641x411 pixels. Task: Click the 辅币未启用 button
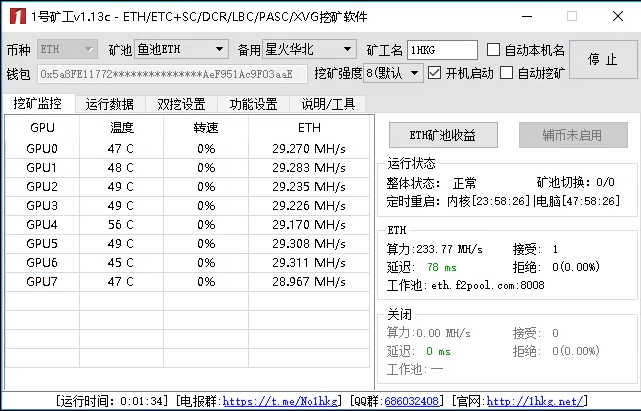click(573, 135)
